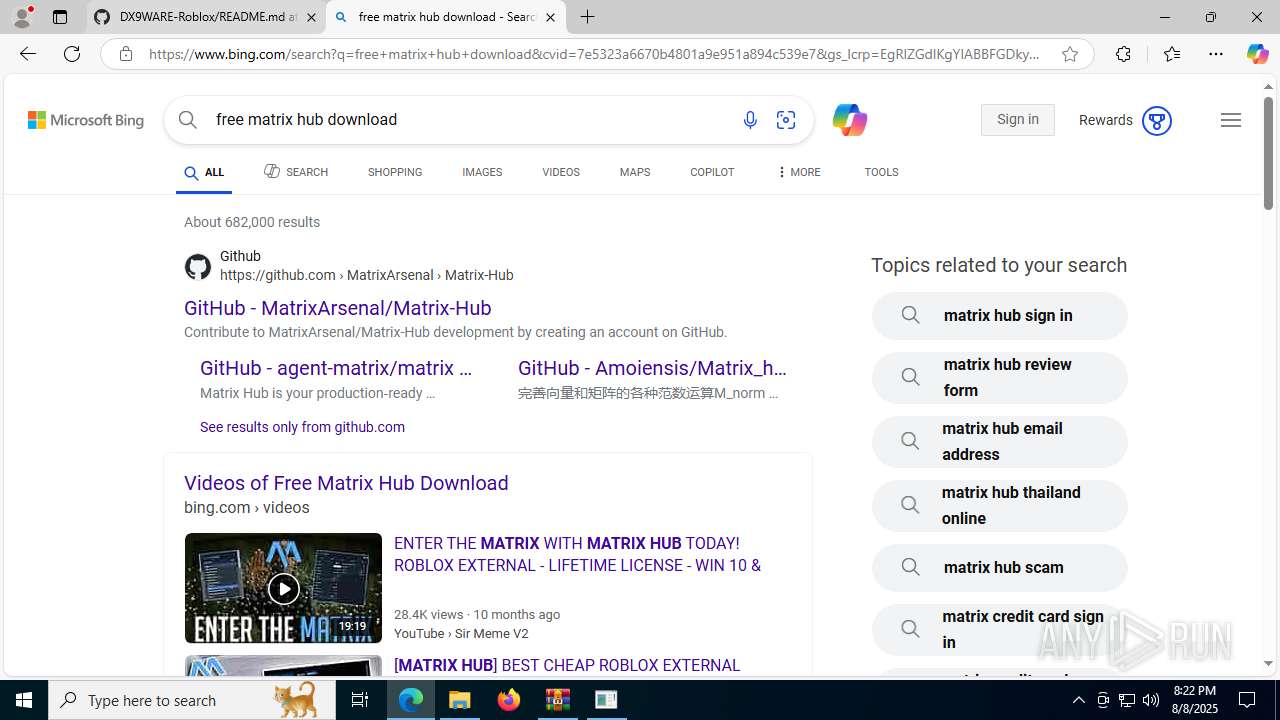Switch to the SEARCH tab
This screenshot has height=720, width=1280.
tap(296, 172)
